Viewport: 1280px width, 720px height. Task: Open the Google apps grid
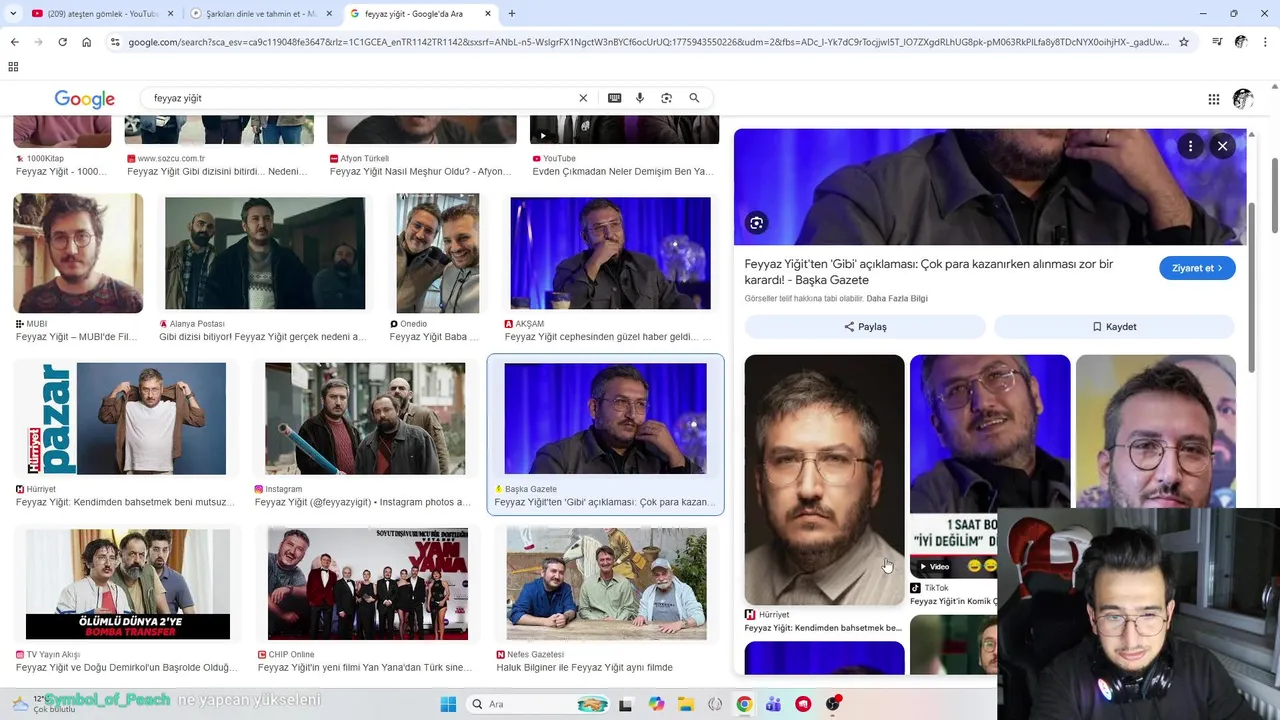point(1213,99)
